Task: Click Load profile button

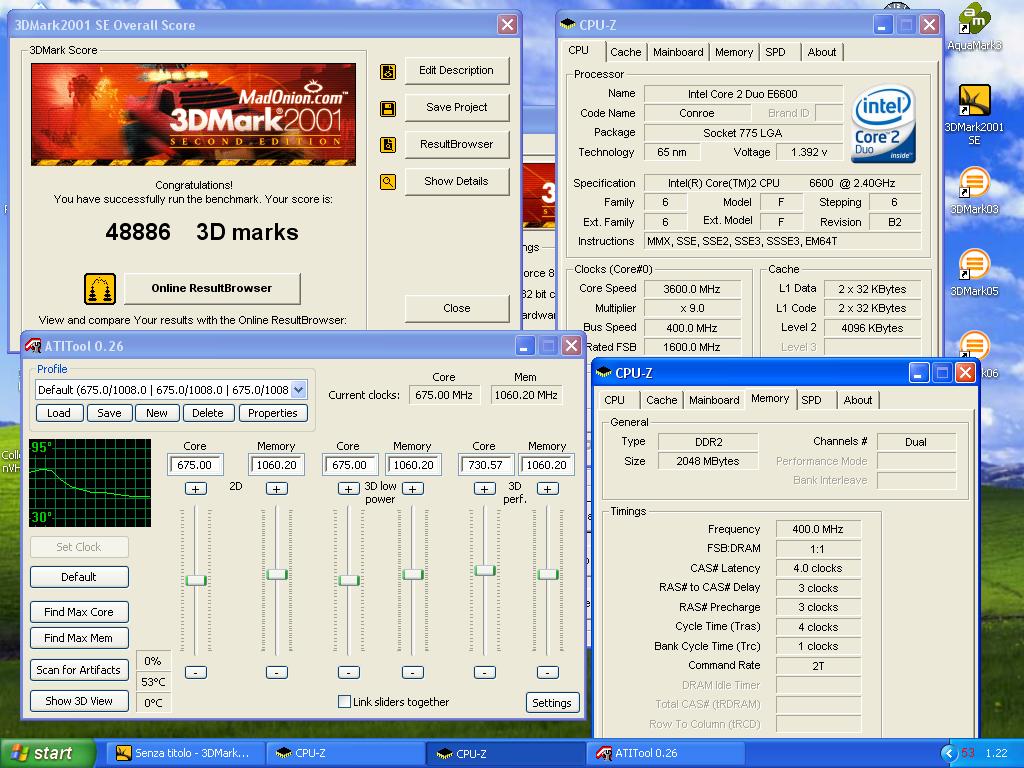Action: (59, 413)
